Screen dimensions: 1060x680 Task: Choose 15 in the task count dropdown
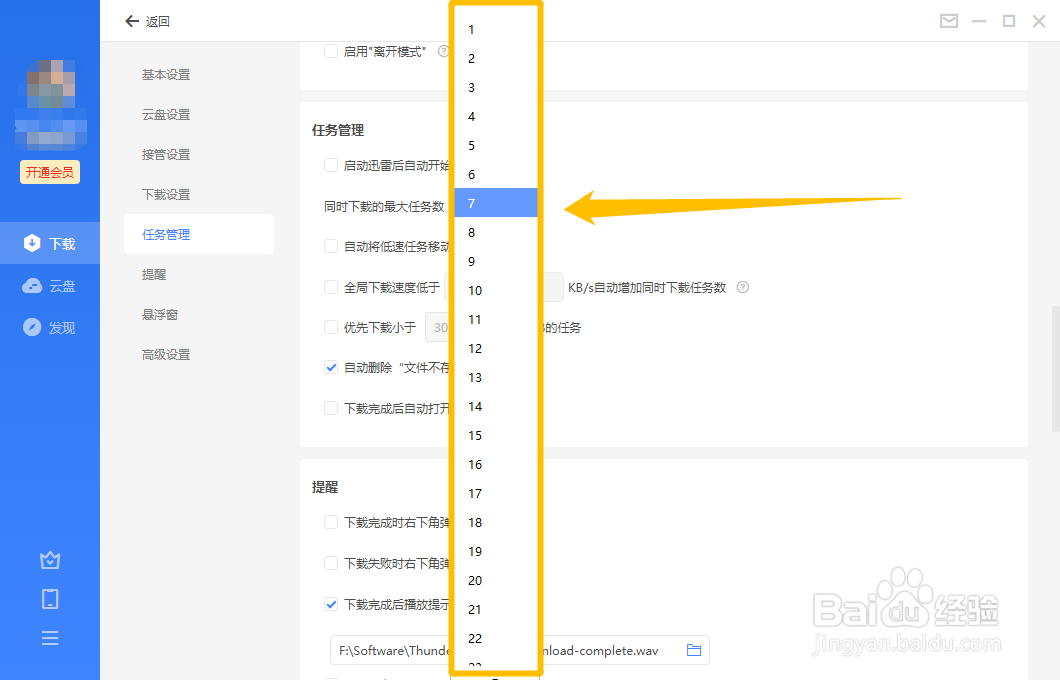point(496,436)
